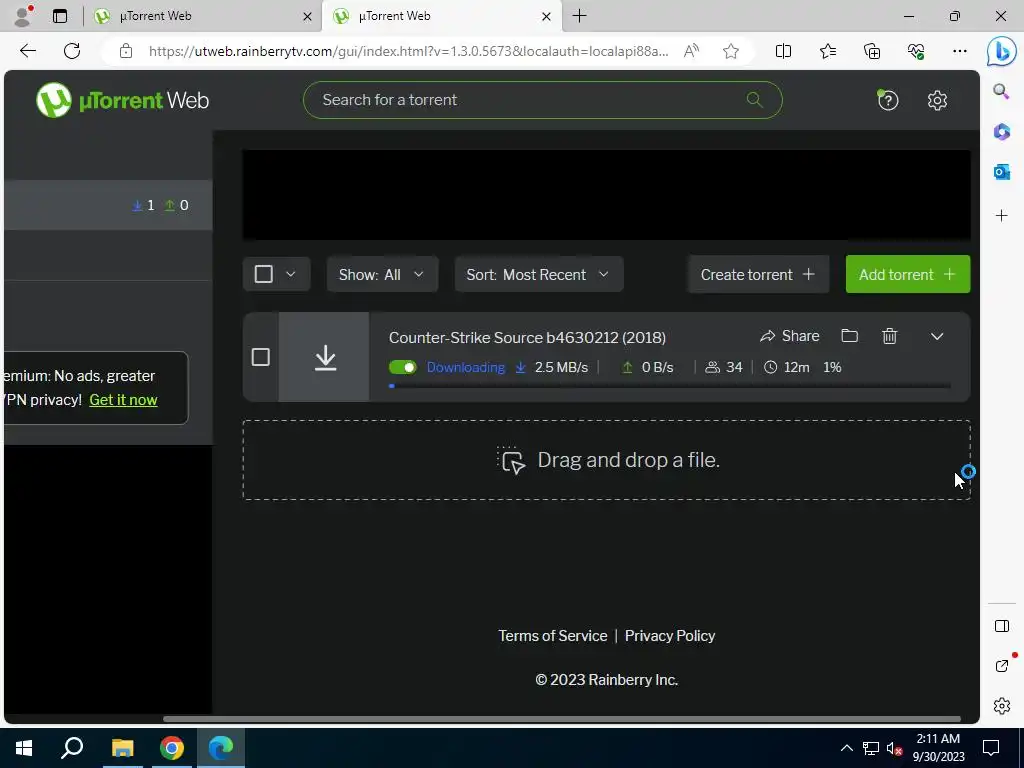Viewport: 1024px width, 768px height.
Task: Open µTorrent settings gear icon
Action: pyautogui.click(x=937, y=100)
